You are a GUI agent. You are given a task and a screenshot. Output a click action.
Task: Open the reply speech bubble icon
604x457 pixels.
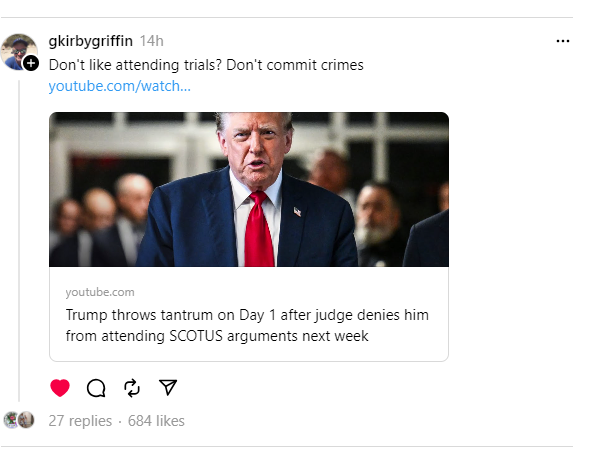pos(96,388)
